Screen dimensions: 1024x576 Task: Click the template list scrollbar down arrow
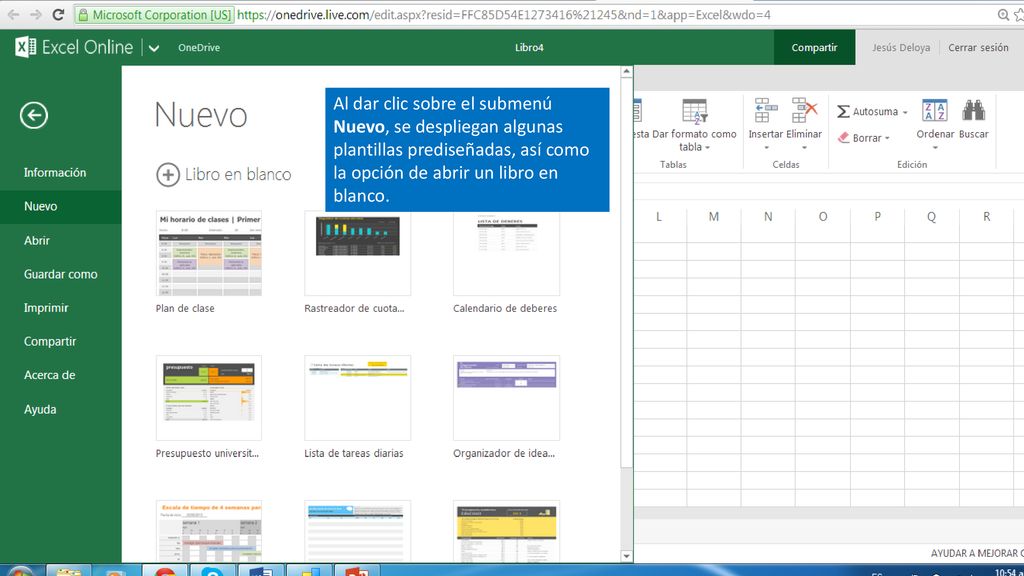626,556
